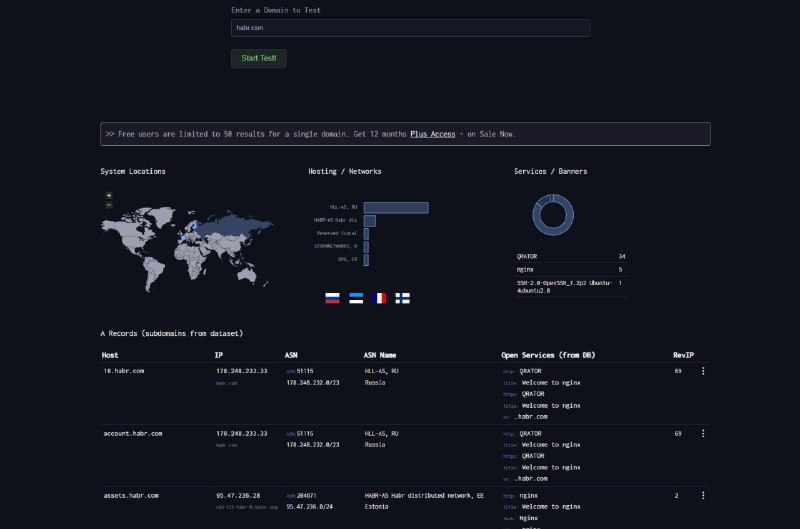
Task: Click the Open Services (from DB) header
Action: pyautogui.click(x=548, y=355)
